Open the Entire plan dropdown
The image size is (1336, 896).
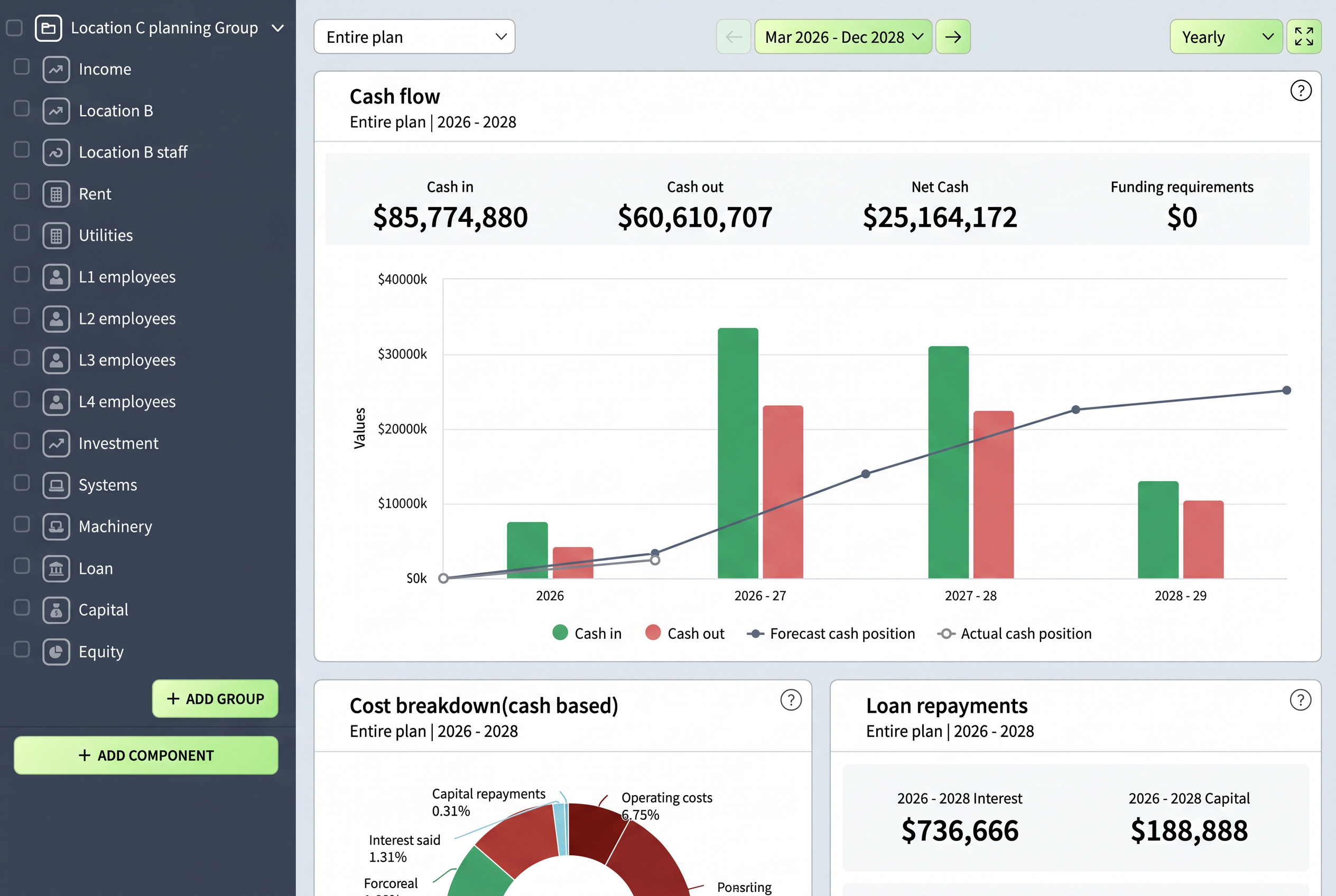coord(414,36)
